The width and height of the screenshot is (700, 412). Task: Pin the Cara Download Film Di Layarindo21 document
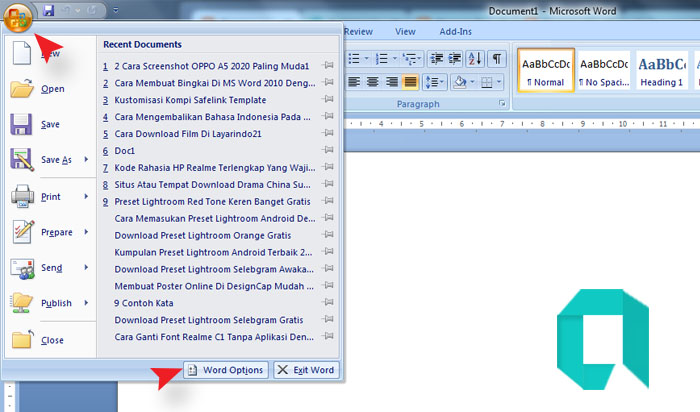[328, 133]
